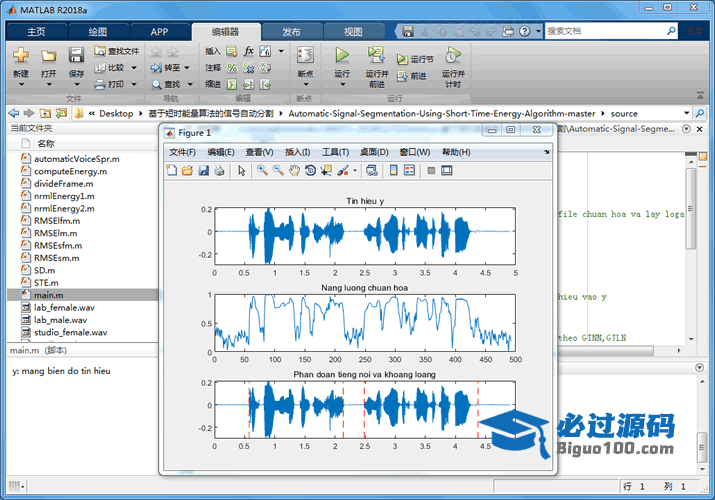
Task: Click the 运行并计时 icon
Action: [453, 55]
